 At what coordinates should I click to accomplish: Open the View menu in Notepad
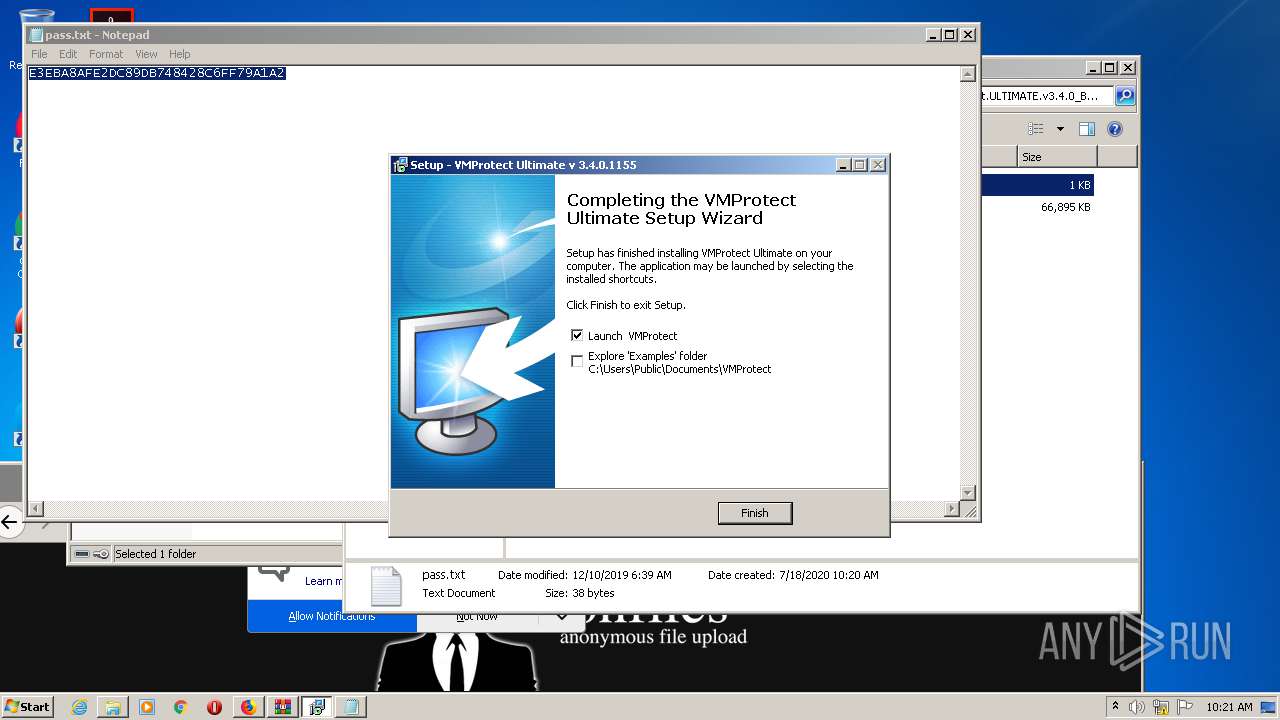pyautogui.click(x=146, y=54)
